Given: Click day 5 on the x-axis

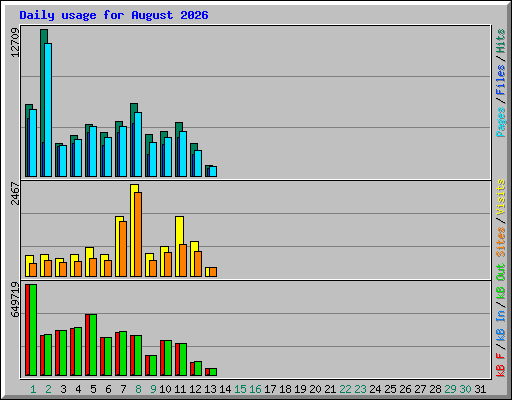Looking at the screenshot, I should pos(93,389).
